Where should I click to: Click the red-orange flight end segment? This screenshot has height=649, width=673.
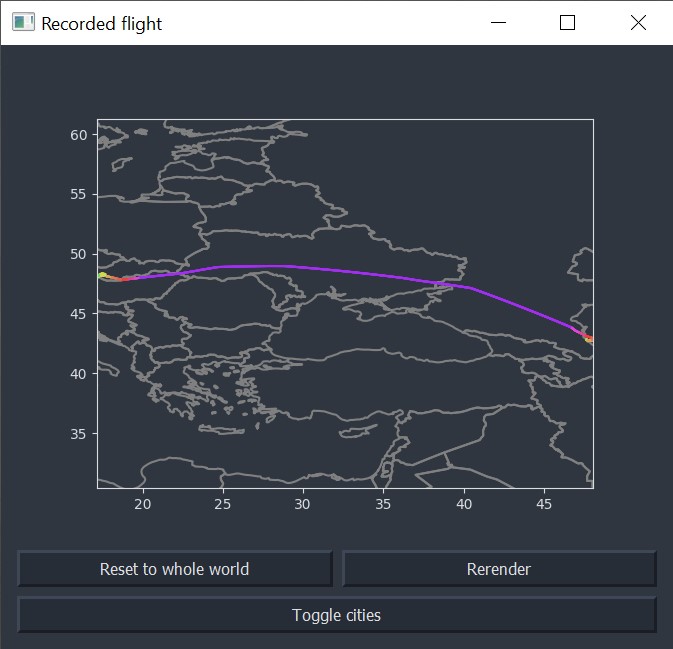pos(587,337)
